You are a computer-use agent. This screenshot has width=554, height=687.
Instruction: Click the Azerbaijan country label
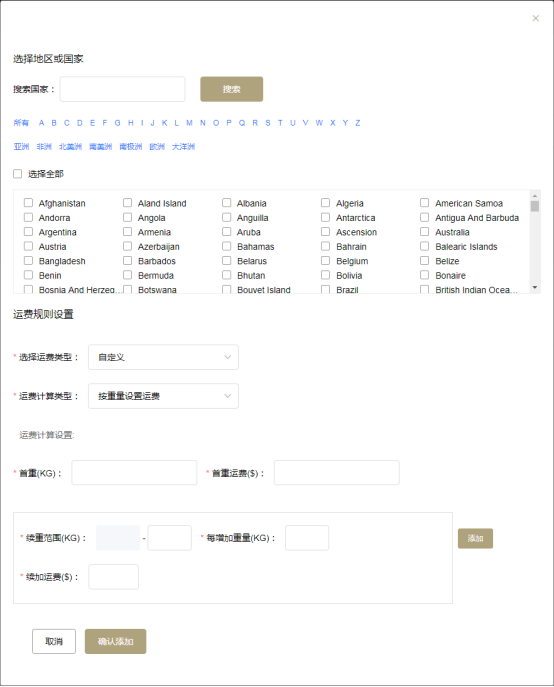(159, 247)
